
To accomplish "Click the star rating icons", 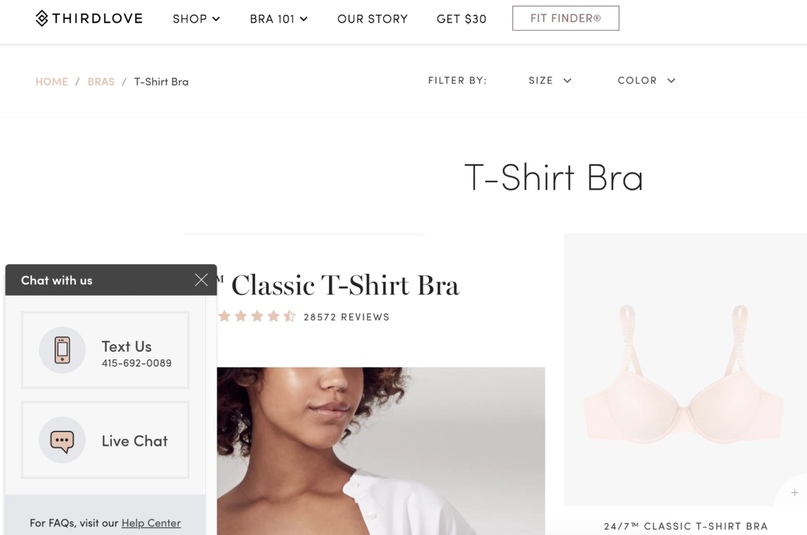I will coord(256,316).
